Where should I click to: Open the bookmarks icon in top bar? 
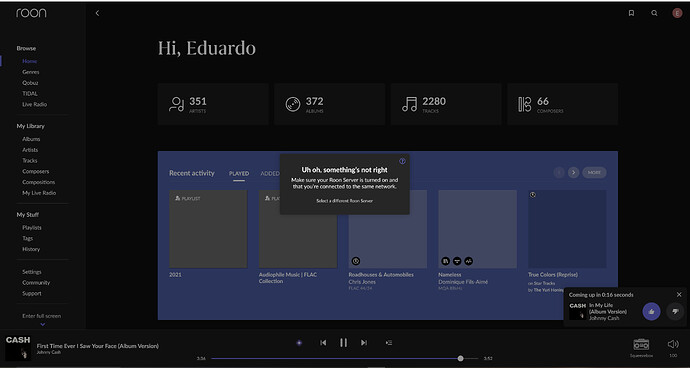tap(631, 13)
